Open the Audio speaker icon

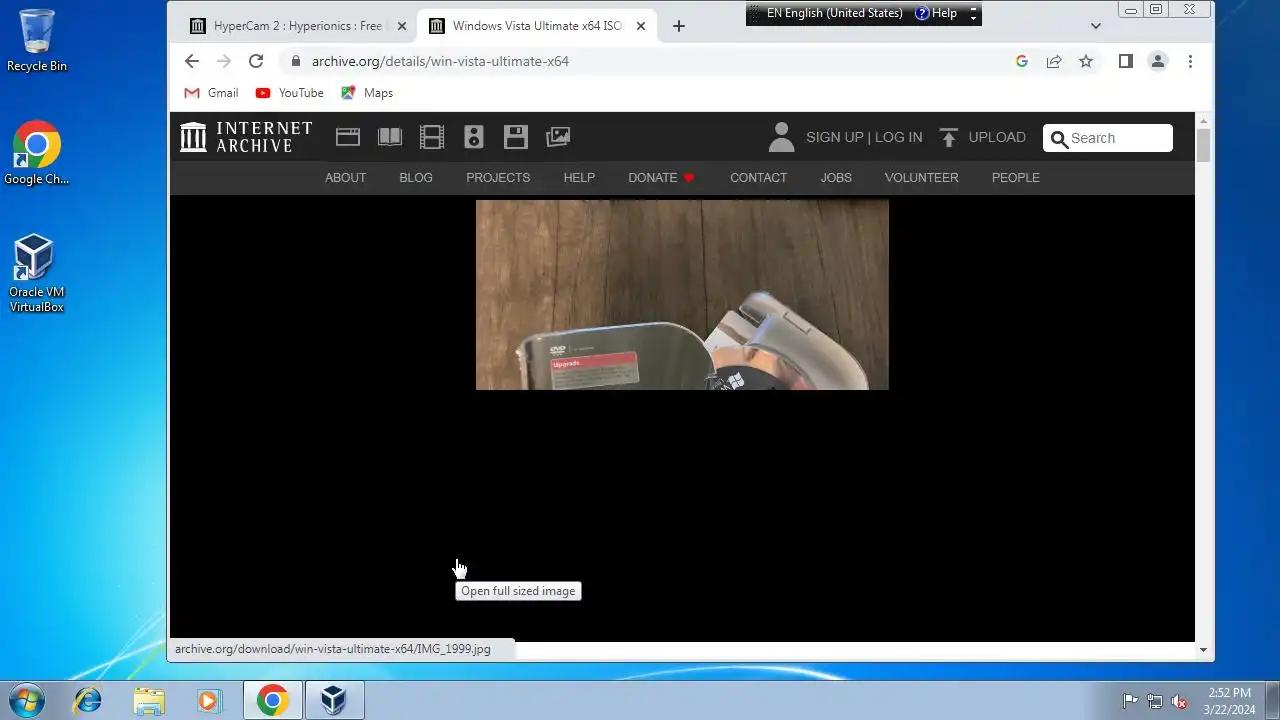click(474, 137)
